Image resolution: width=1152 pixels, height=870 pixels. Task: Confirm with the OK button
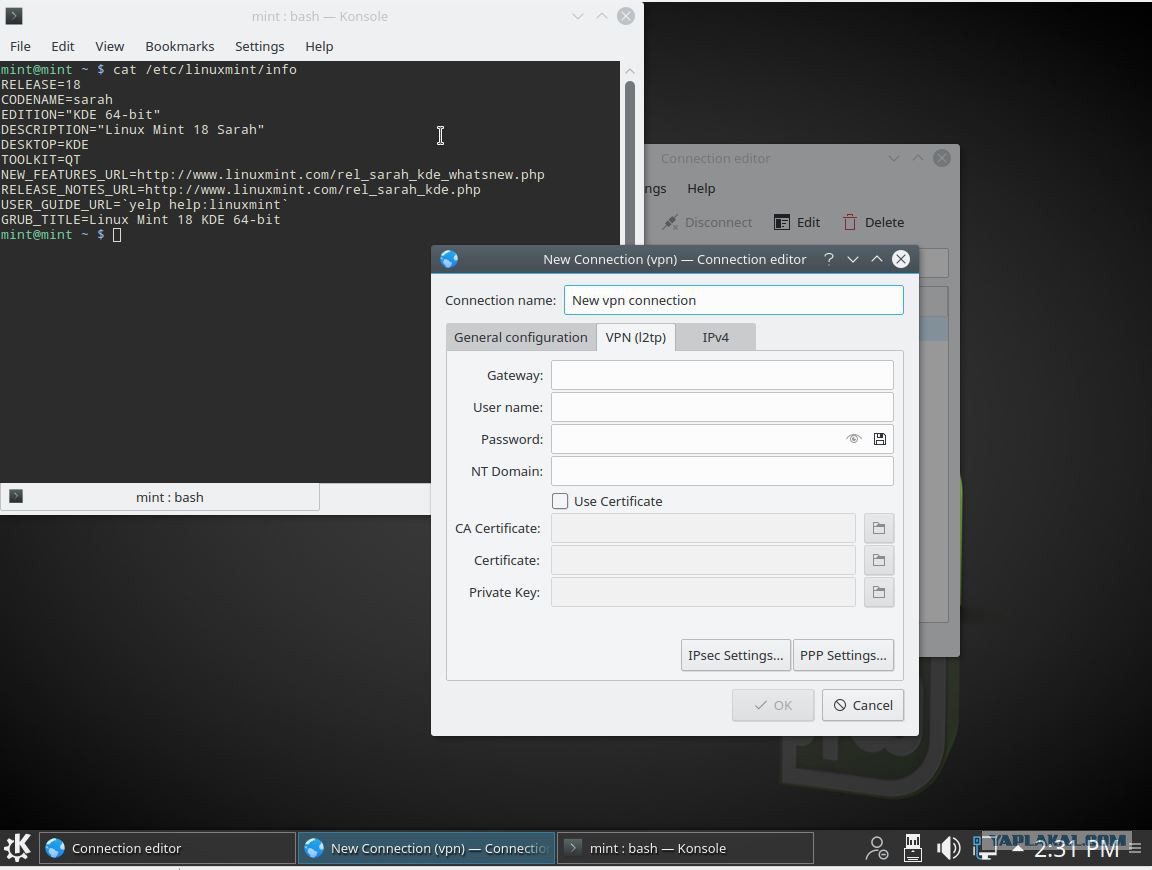[773, 705]
